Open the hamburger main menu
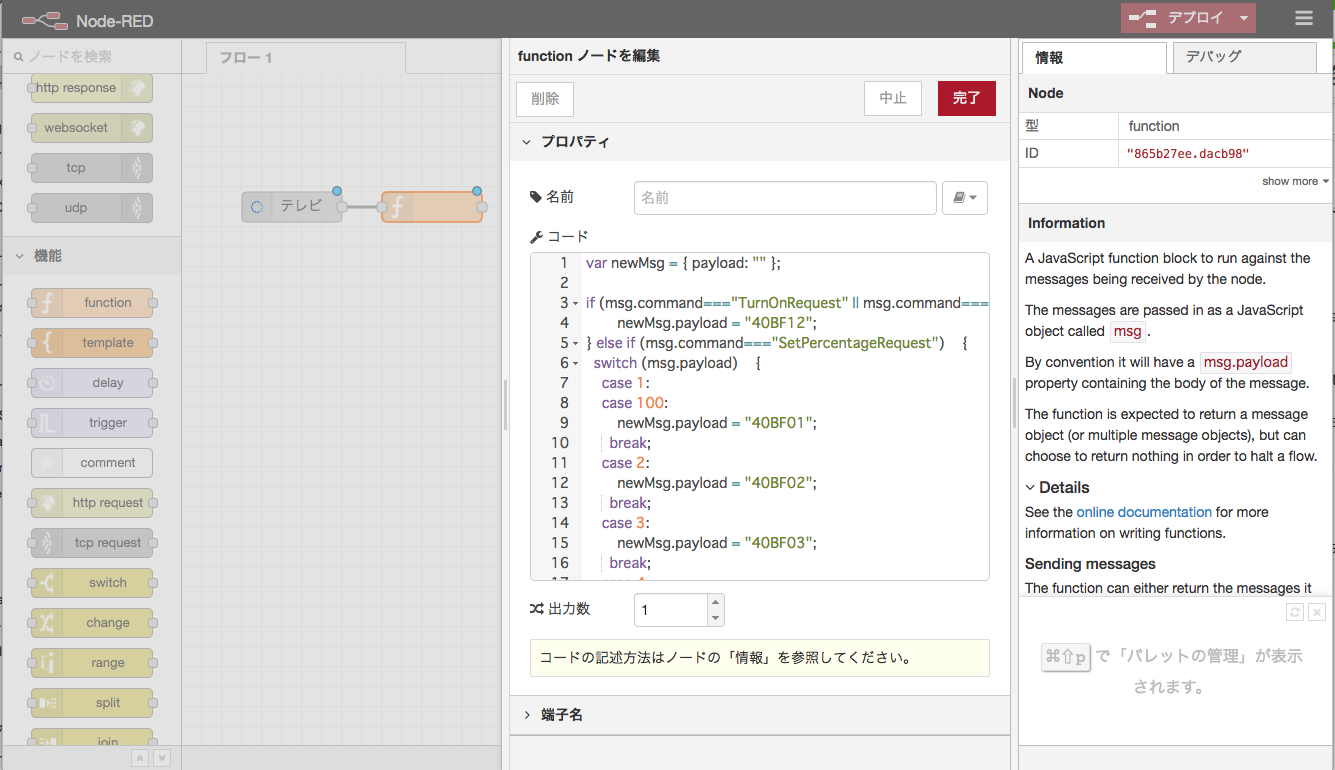 pos(1304,18)
